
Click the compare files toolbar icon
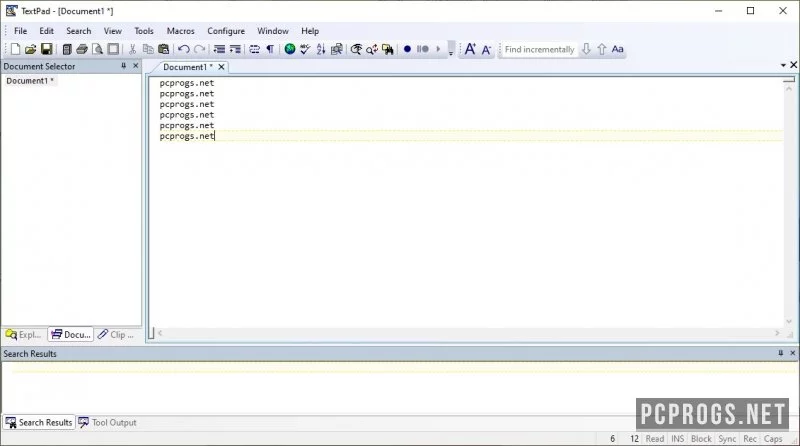click(337, 49)
